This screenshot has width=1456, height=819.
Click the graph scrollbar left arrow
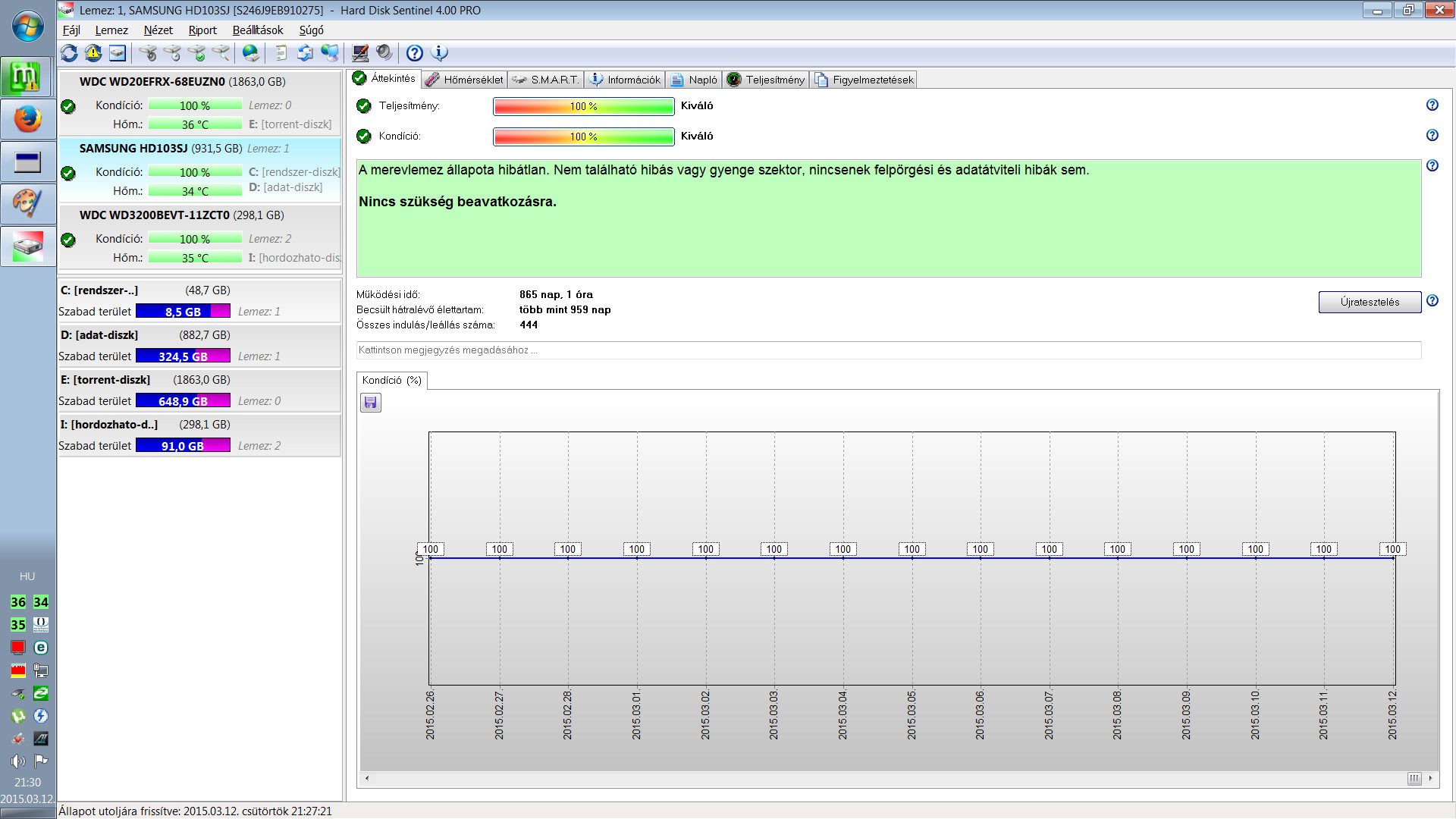click(x=367, y=778)
